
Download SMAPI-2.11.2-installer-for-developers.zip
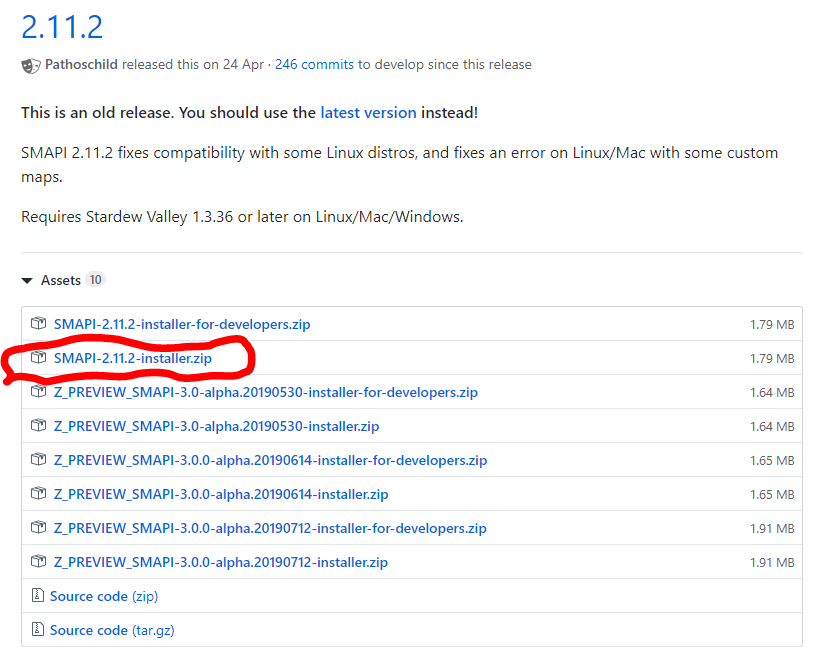coord(182,324)
